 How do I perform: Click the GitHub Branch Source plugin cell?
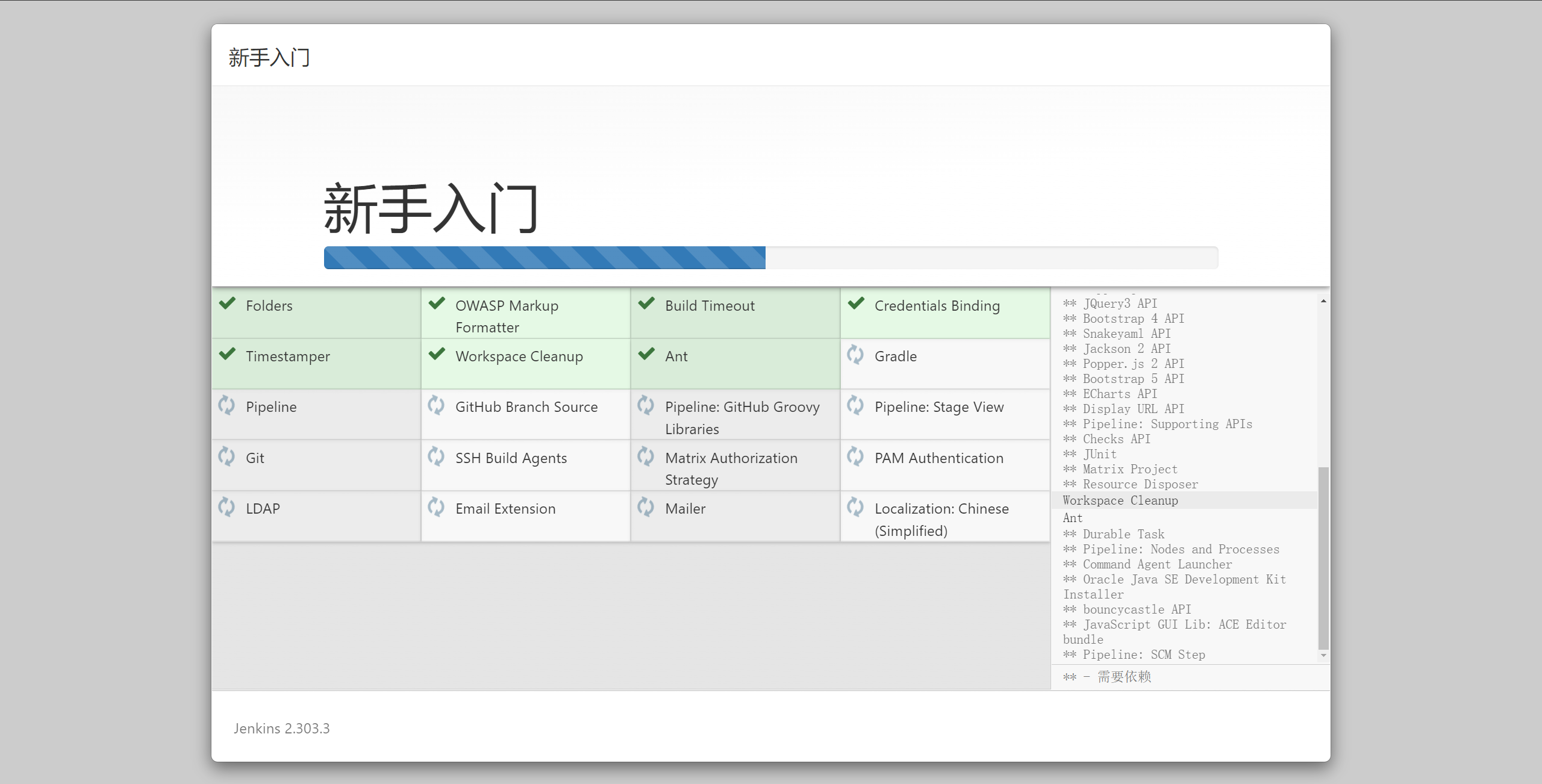click(x=526, y=414)
